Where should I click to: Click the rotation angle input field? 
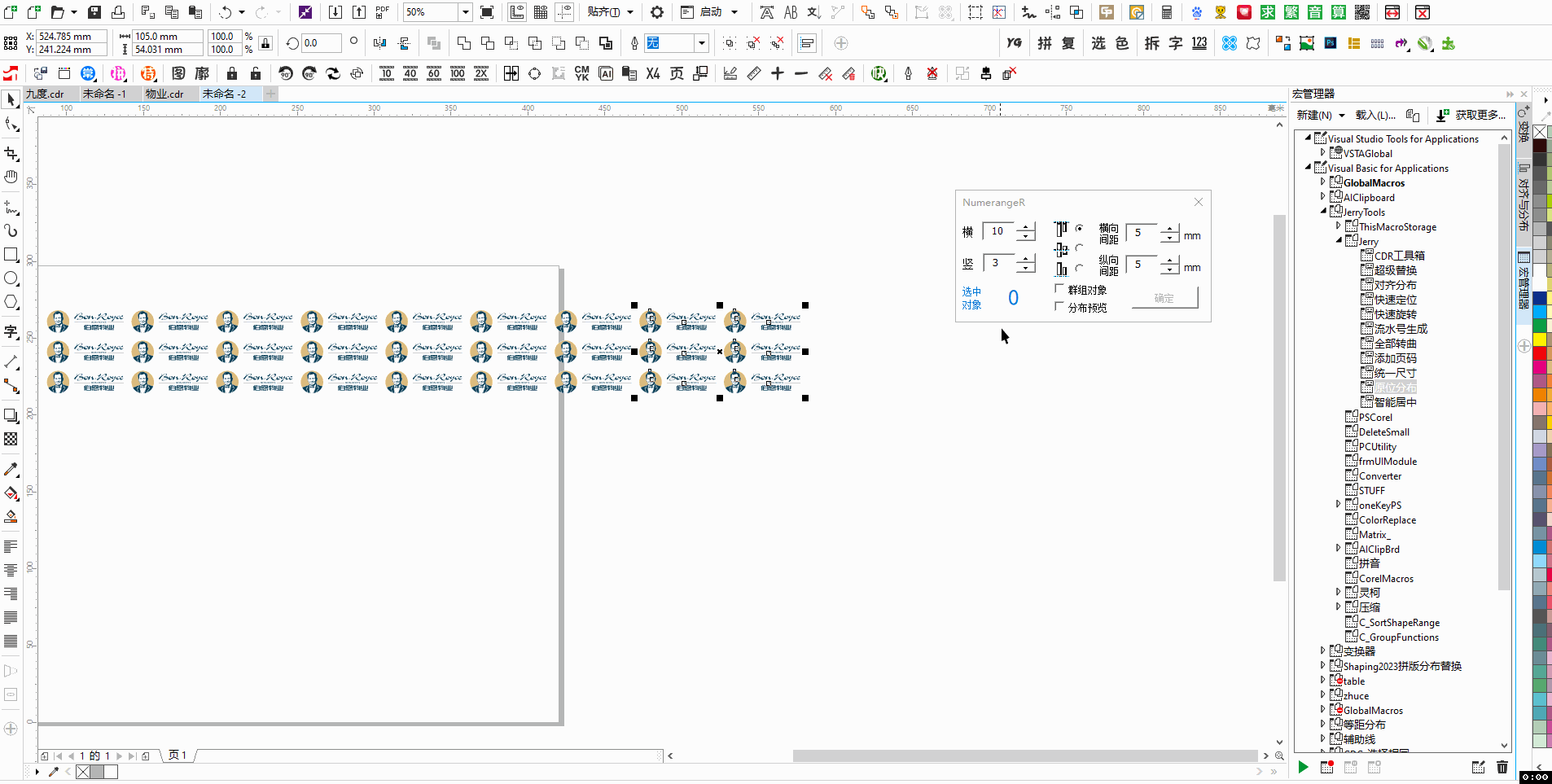(x=320, y=43)
